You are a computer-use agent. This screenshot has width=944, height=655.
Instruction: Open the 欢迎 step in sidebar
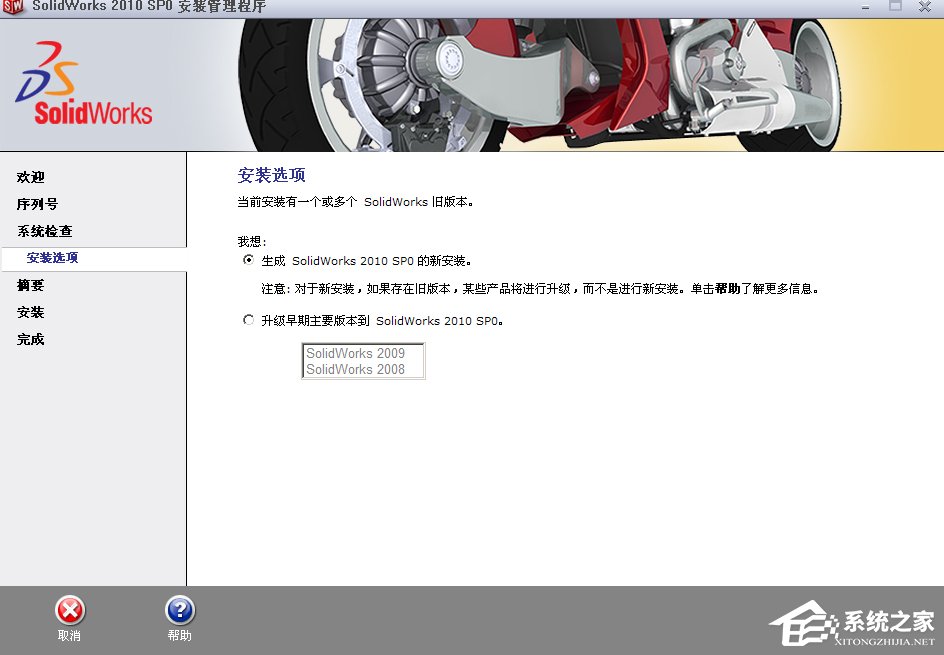(30, 176)
